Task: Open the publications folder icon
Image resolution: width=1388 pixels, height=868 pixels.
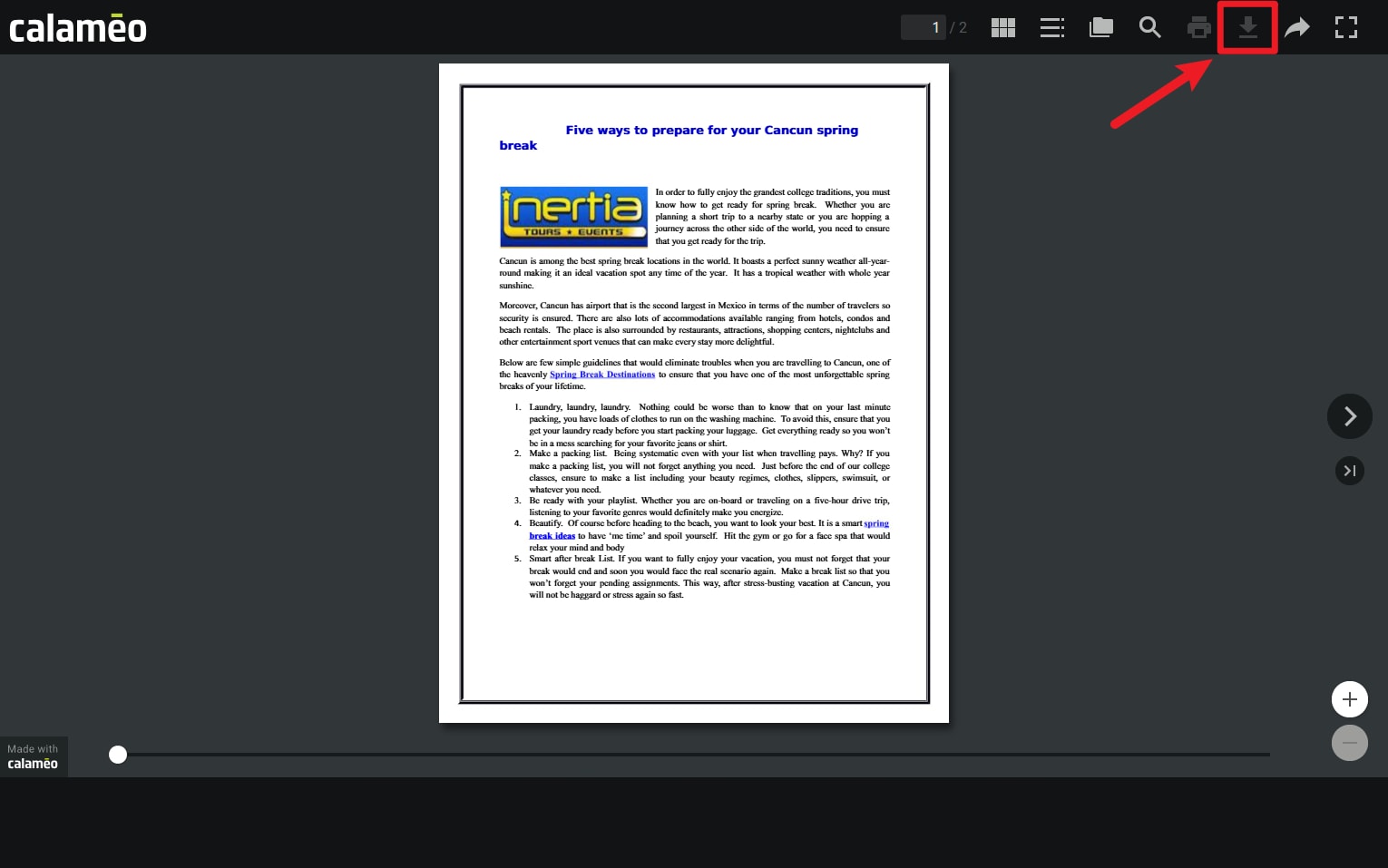Action: pyautogui.click(x=1100, y=28)
